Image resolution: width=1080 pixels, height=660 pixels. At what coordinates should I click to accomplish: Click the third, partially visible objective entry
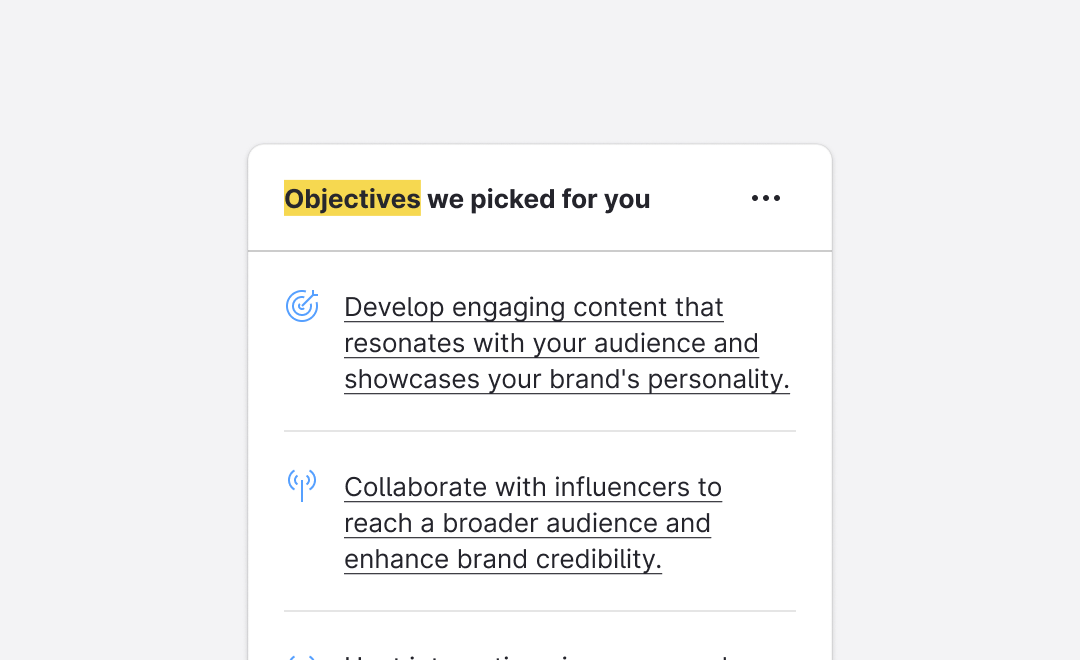click(500, 655)
